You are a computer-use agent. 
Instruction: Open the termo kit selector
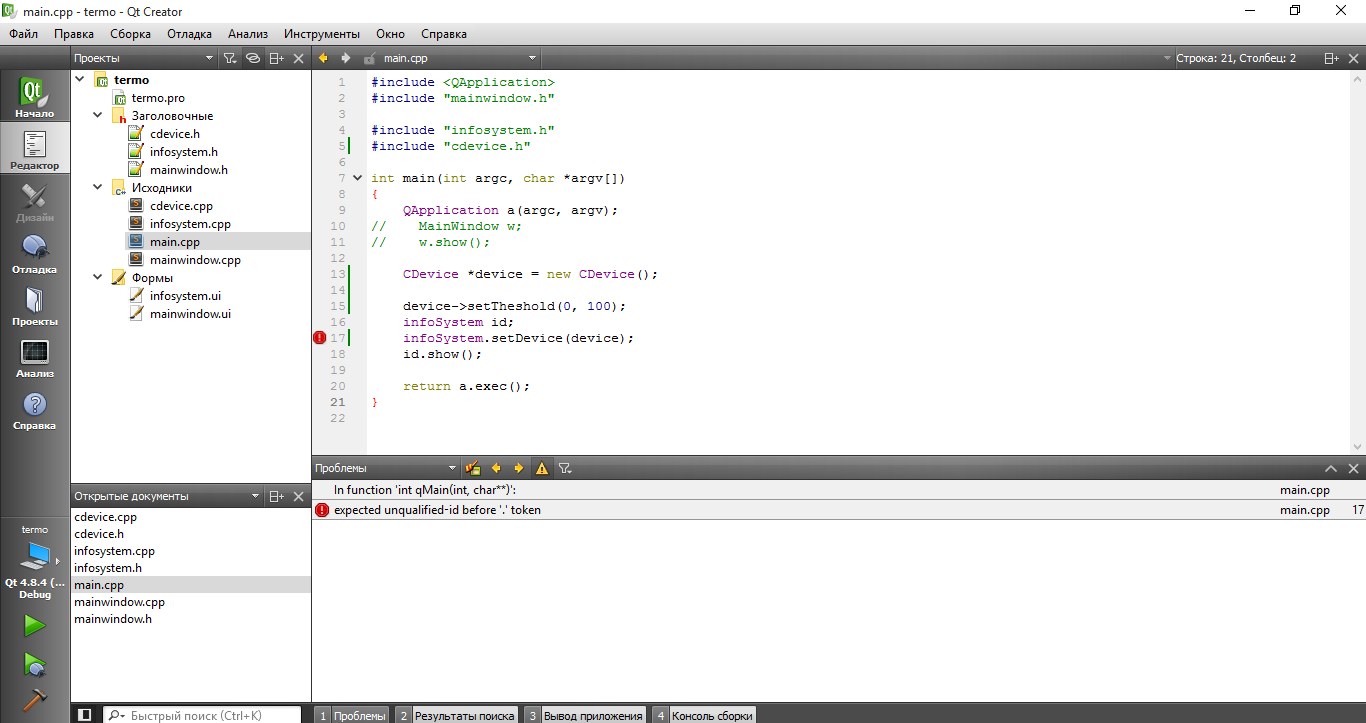[35, 562]
